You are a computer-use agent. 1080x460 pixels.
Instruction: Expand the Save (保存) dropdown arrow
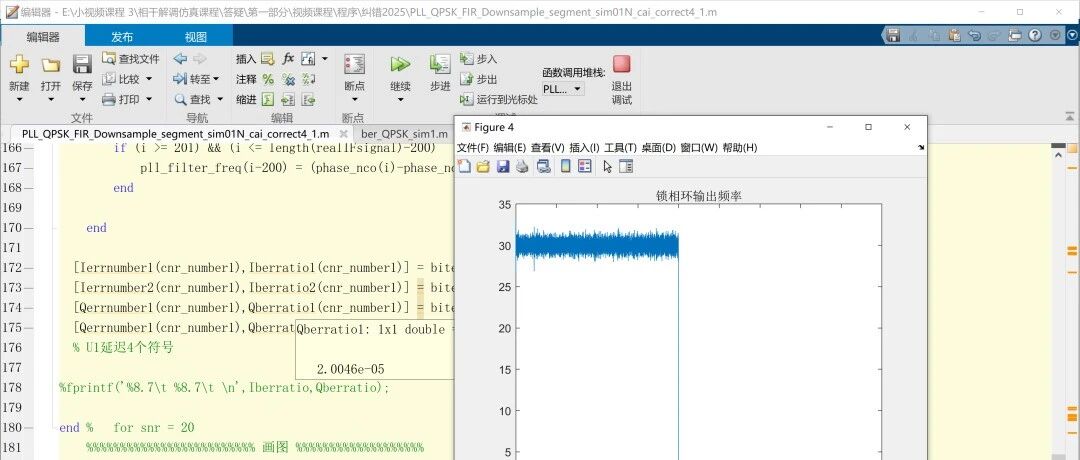click(82, 100)
